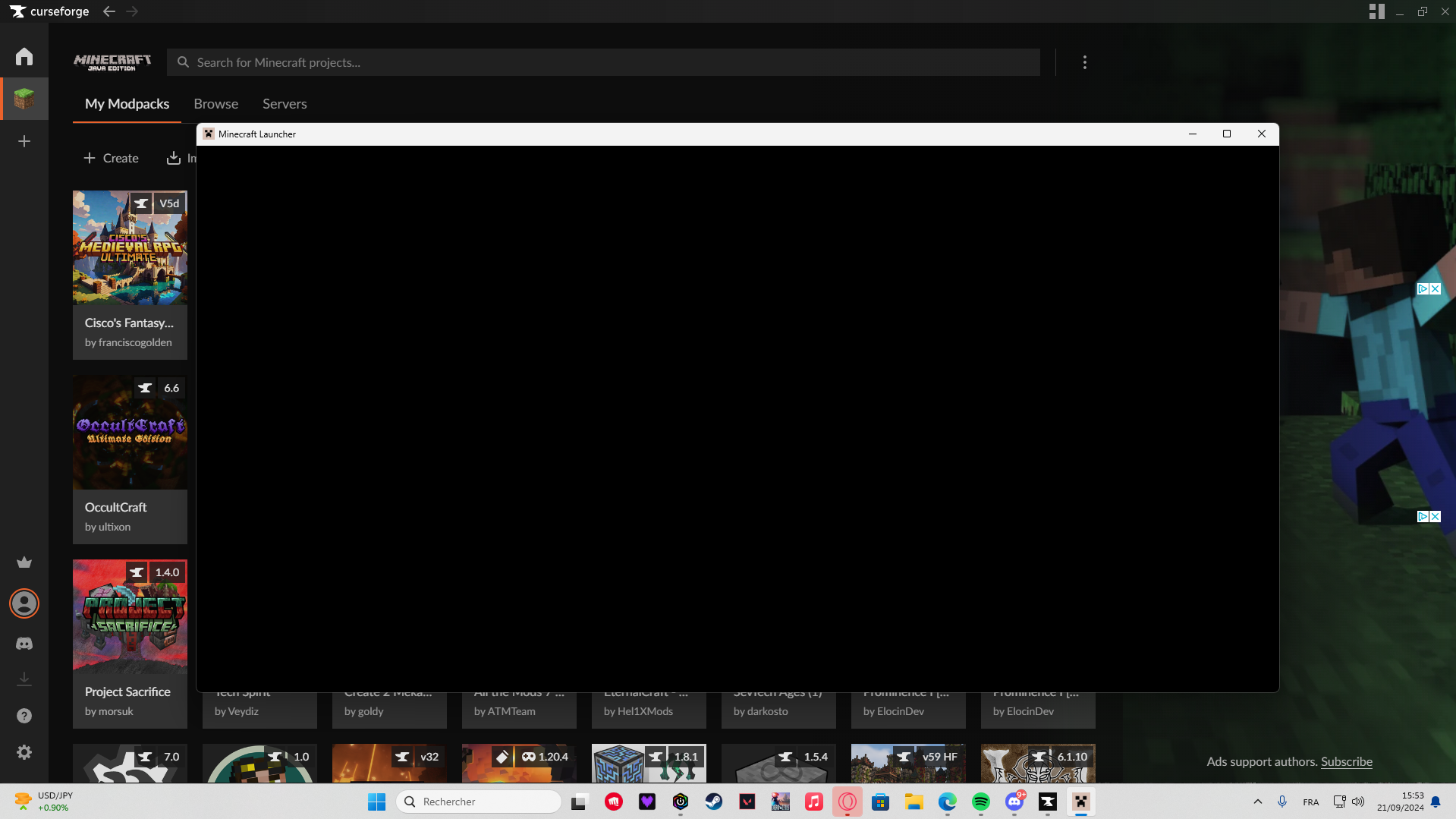Switch to the Servers tab
Viewport: 1456px width, 819px height.
pyautogui.click(x=285, y=104)
